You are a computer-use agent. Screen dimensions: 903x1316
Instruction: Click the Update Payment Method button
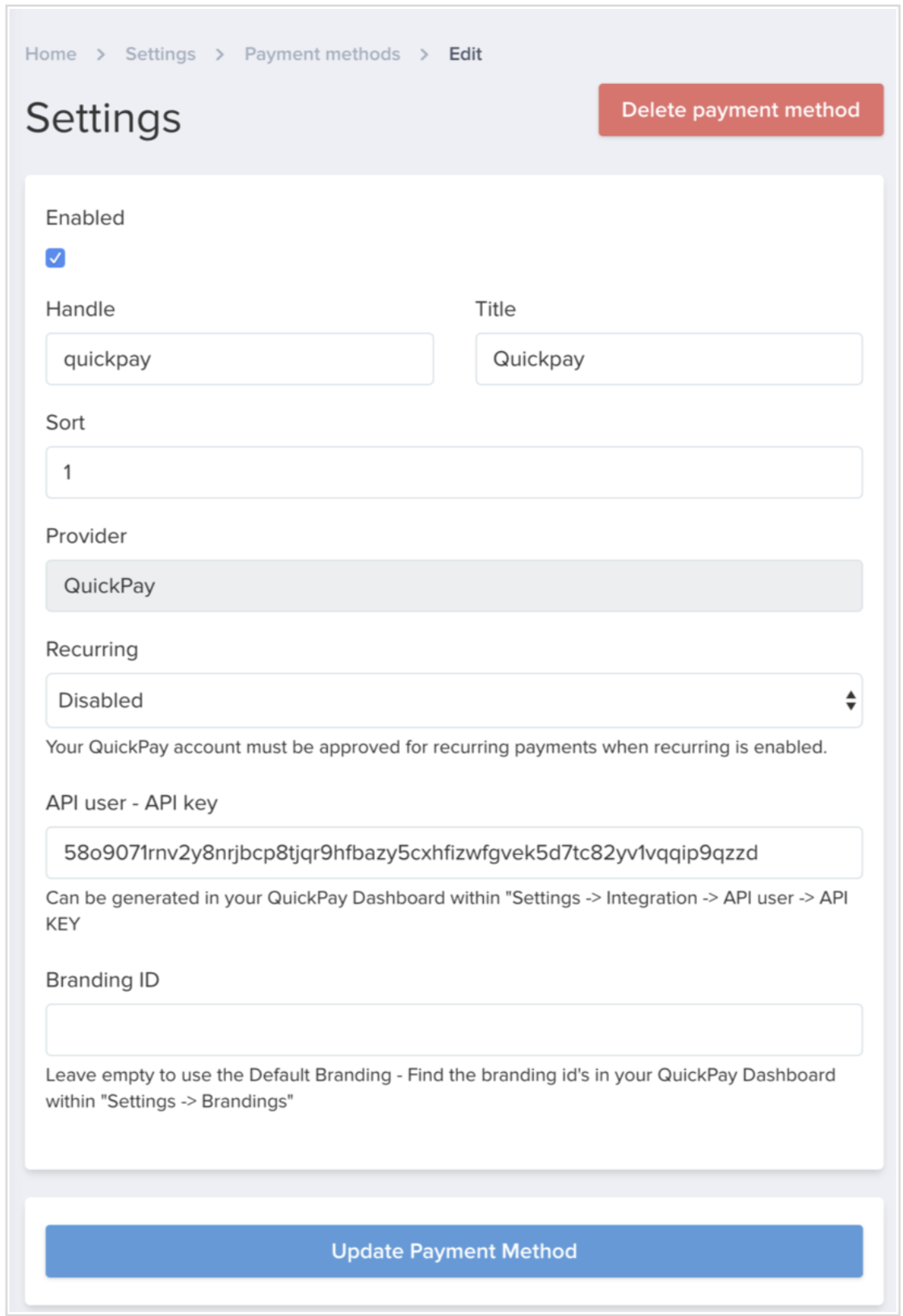click(454, 1251)
